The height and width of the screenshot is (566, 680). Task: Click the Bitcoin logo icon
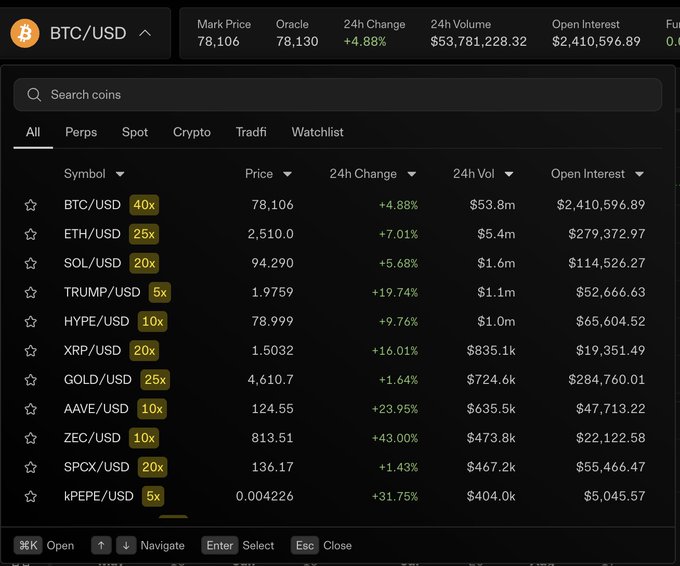pyautogui.click(x=25, y=33)
